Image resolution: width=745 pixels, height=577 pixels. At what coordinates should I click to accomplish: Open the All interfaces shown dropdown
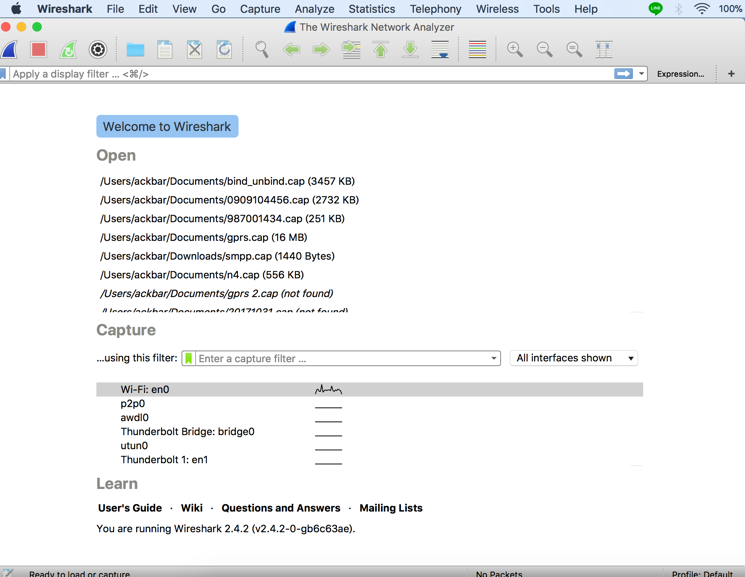[x=574, y=358]
